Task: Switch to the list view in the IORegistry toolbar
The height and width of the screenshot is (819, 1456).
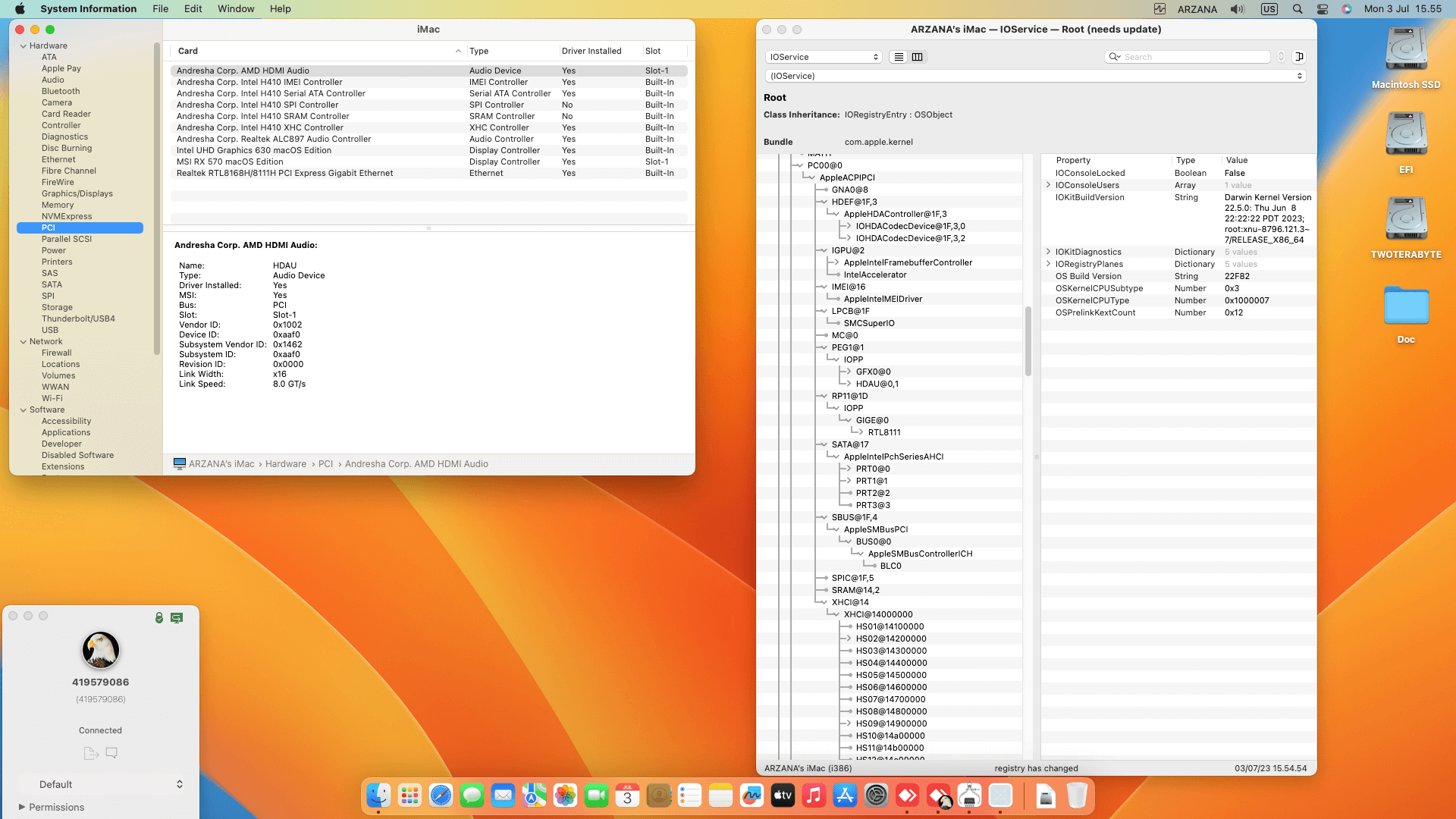Action: (x=899, y=57)
